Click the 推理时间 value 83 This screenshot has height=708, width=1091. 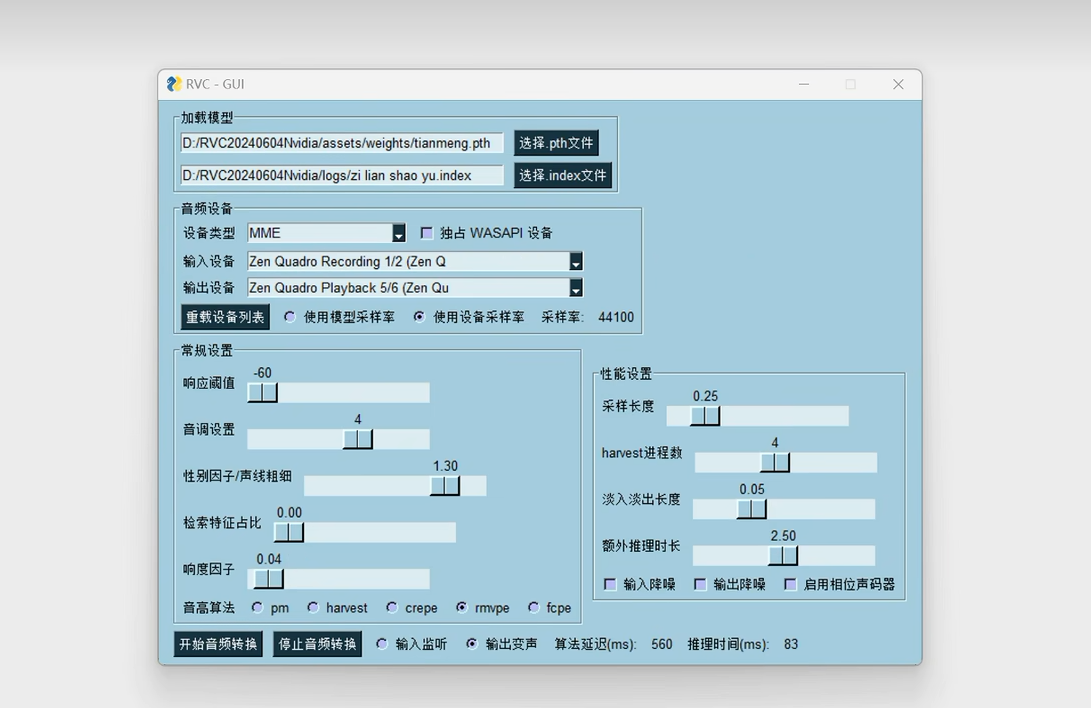click(790, 644)
